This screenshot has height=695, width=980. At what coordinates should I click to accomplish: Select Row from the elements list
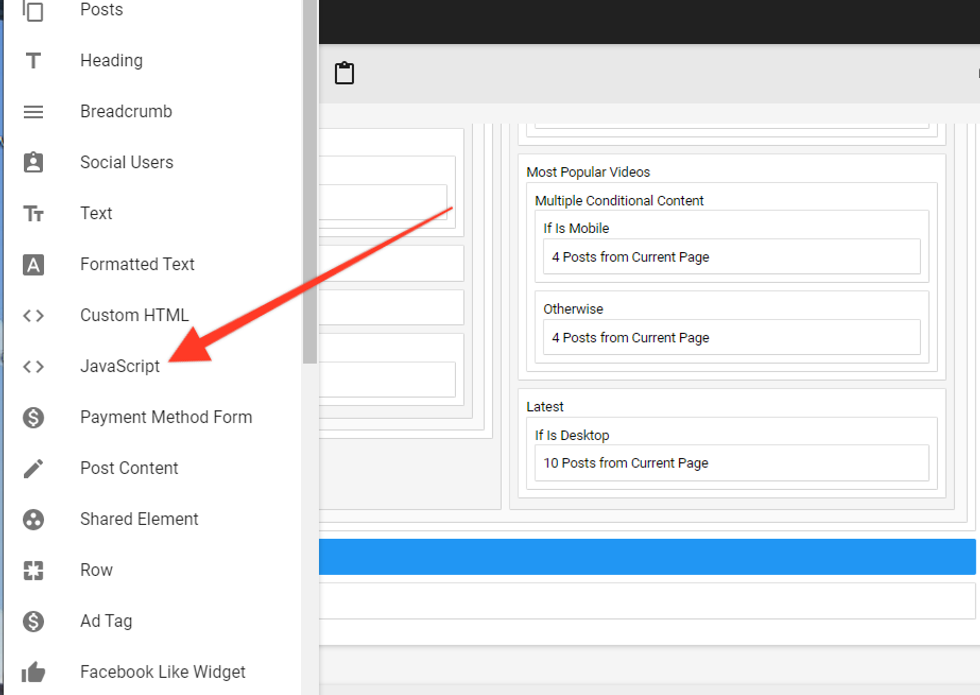point(96,571)
